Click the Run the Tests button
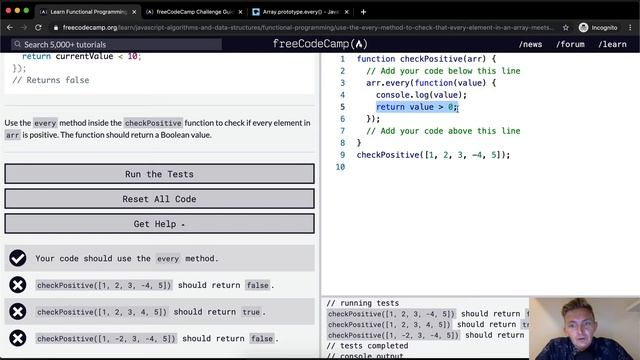 [159, 174]
